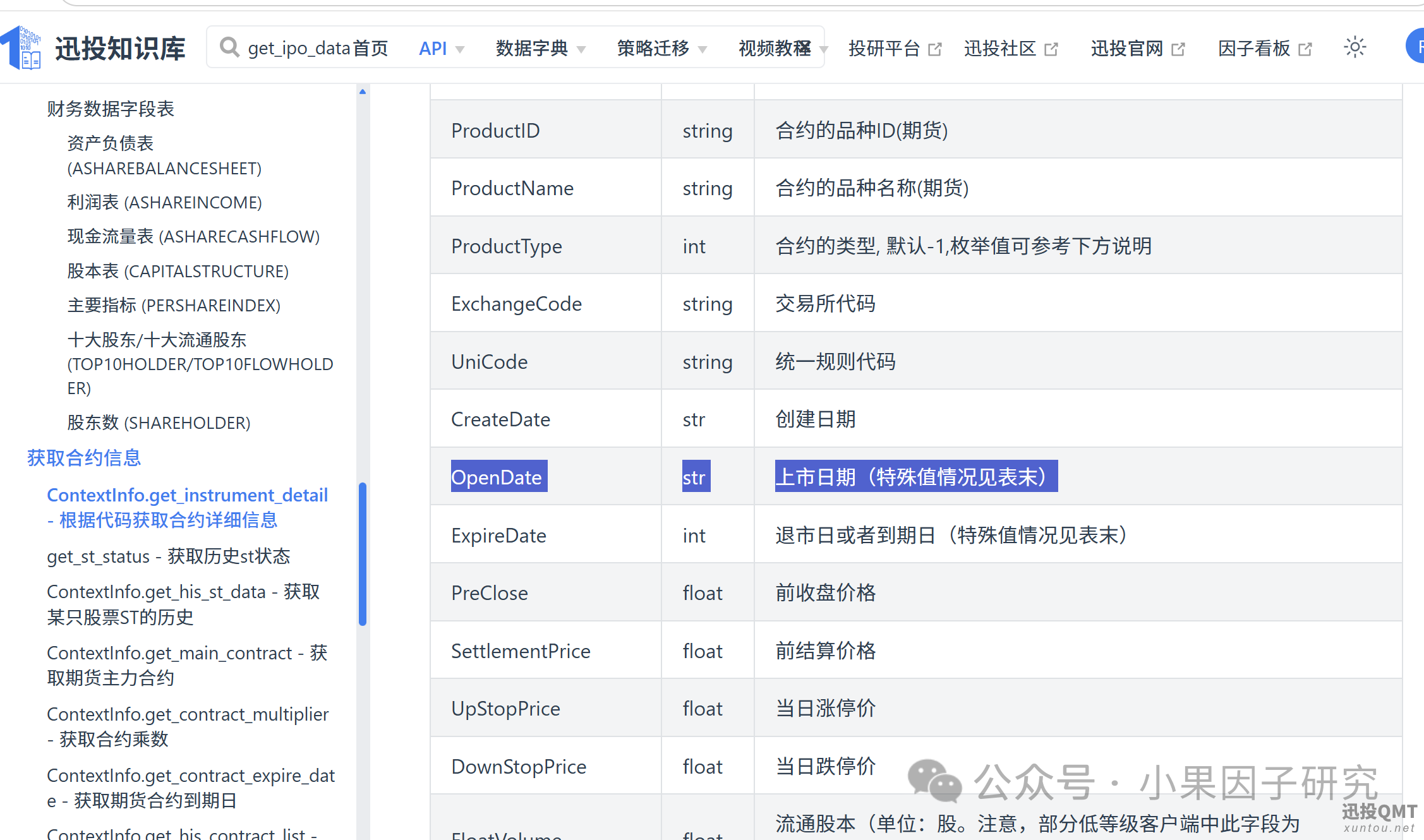Viewport: 1424px width, 840px height.
Task: Click the sidebar scroll up arrow
Action: (x=363, y=92)
